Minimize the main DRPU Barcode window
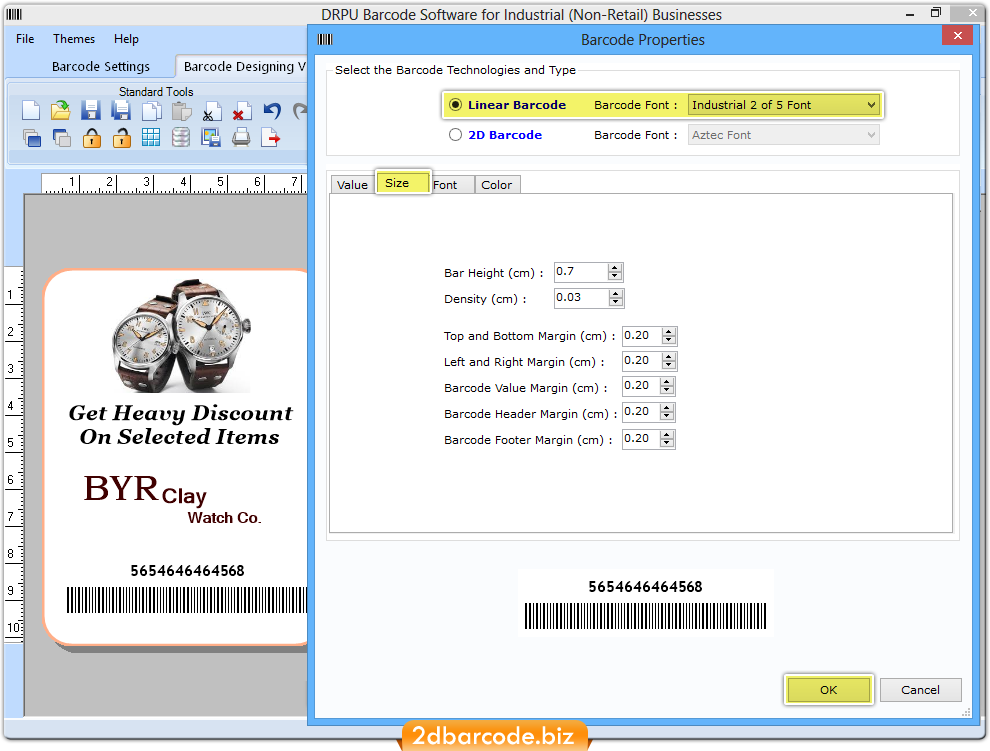 click(910, 14)
